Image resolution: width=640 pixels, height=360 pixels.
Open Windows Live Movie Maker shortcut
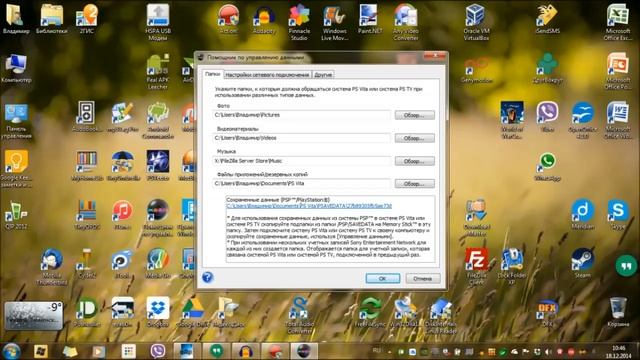[334, 22]
